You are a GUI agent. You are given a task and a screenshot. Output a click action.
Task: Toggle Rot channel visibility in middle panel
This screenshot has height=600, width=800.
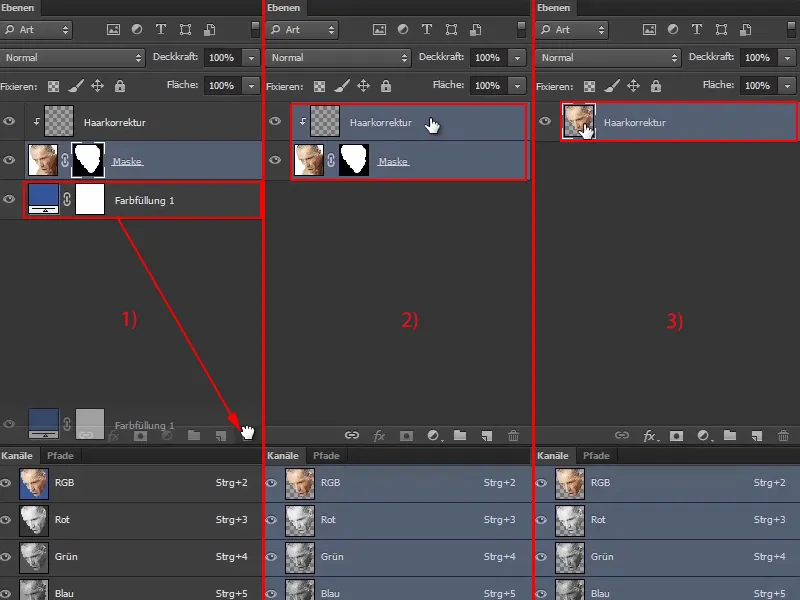[271, 520]
